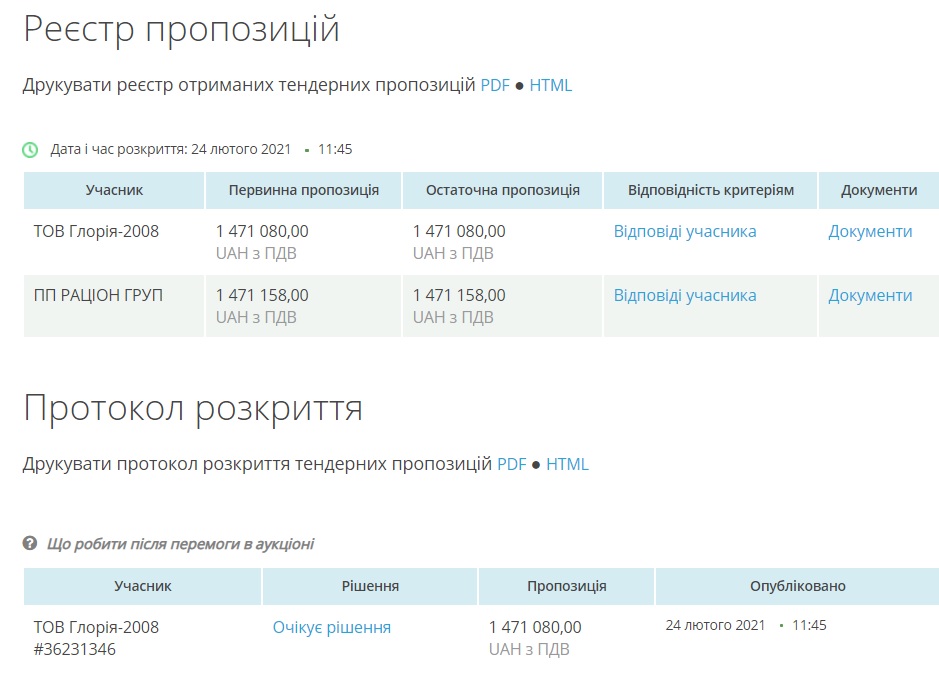The height and width of the screenshot is (693, 939).
Task: Click the participant code #36231346
Action: (x=75, y=649)
